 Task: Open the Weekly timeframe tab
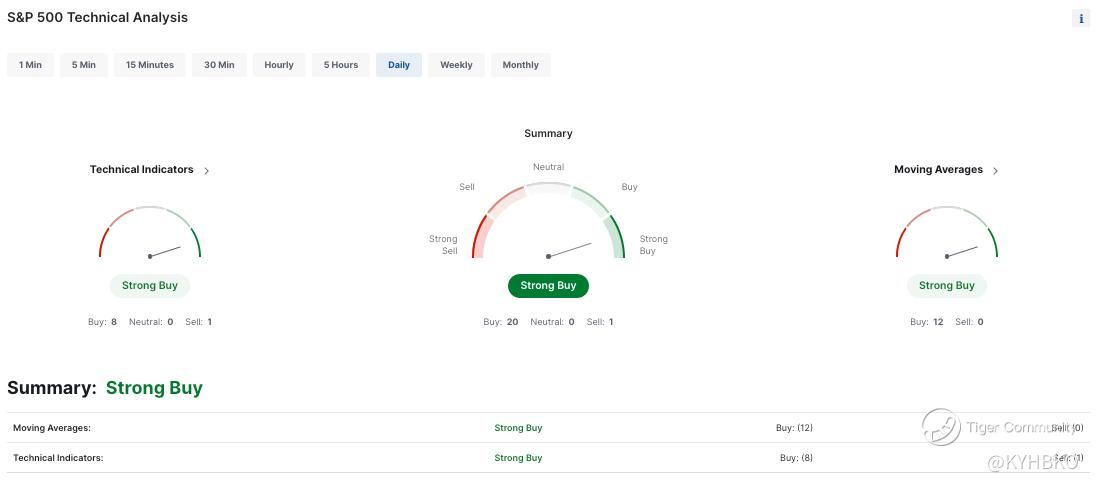(456, 64)
